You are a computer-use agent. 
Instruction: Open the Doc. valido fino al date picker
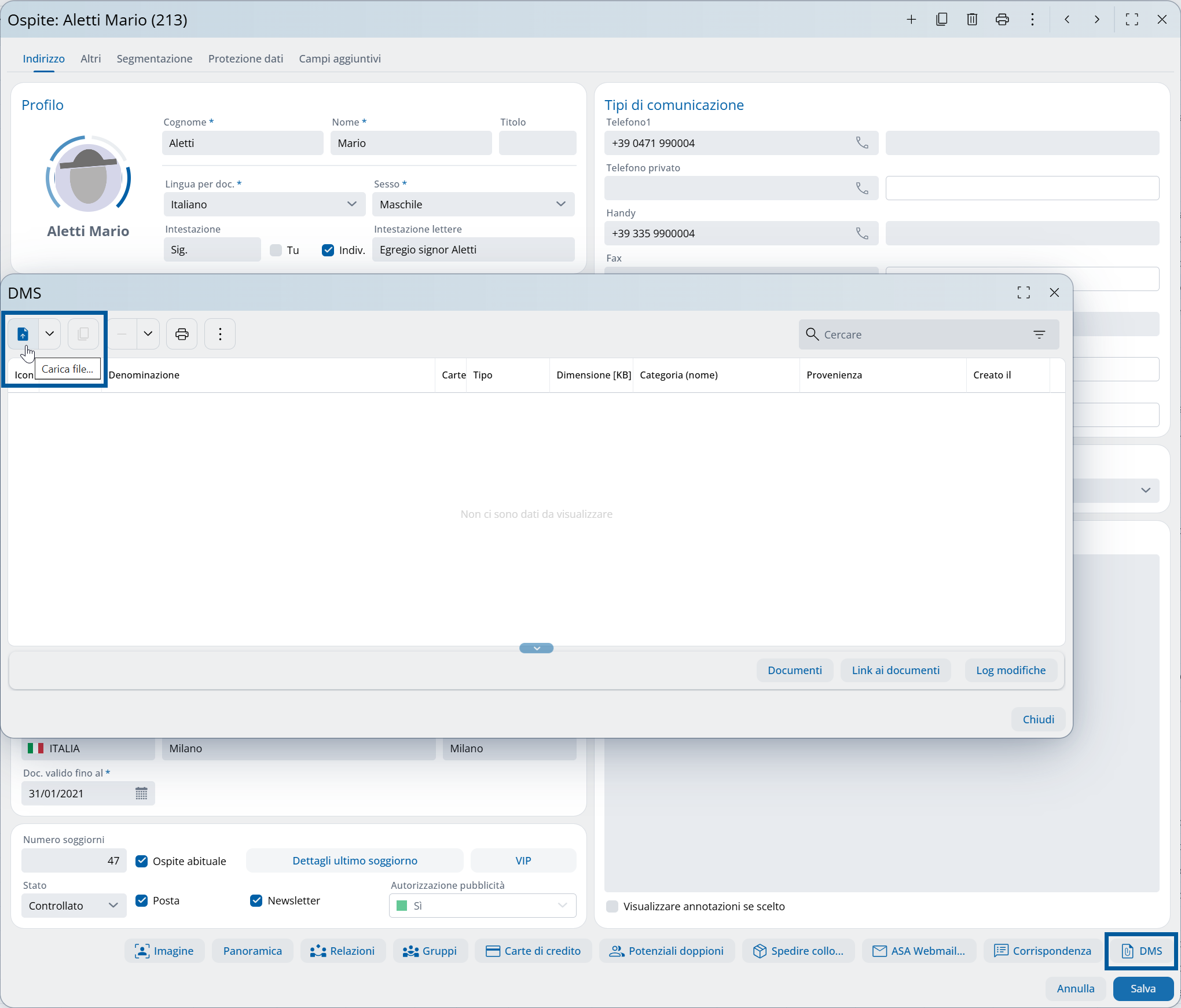click(x=141, y=793)
